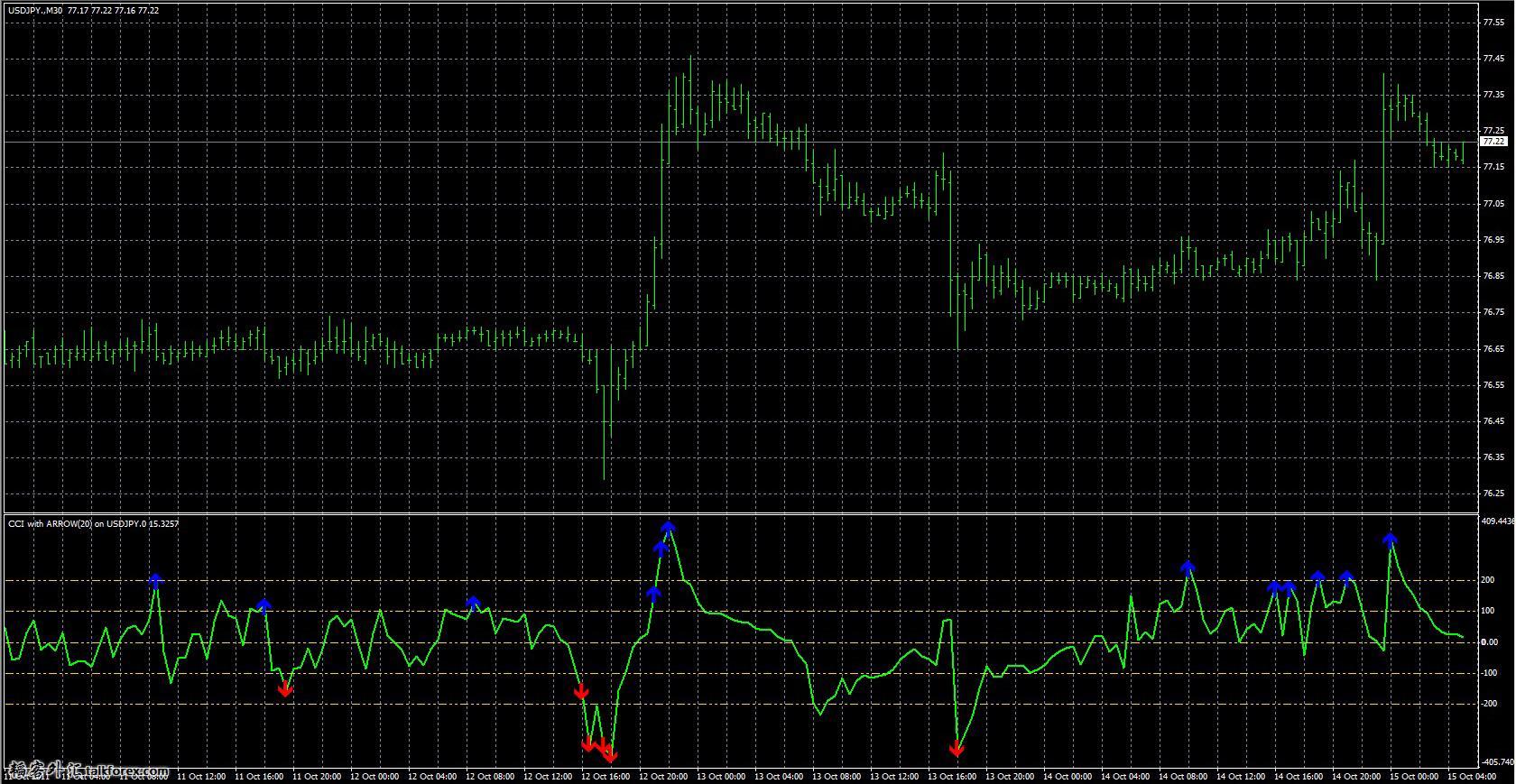Select the lowest blue arrow of the 12 Oct 20:00 rally
This screenshot has height=784, width=1516.
click(x=653, y=593)
